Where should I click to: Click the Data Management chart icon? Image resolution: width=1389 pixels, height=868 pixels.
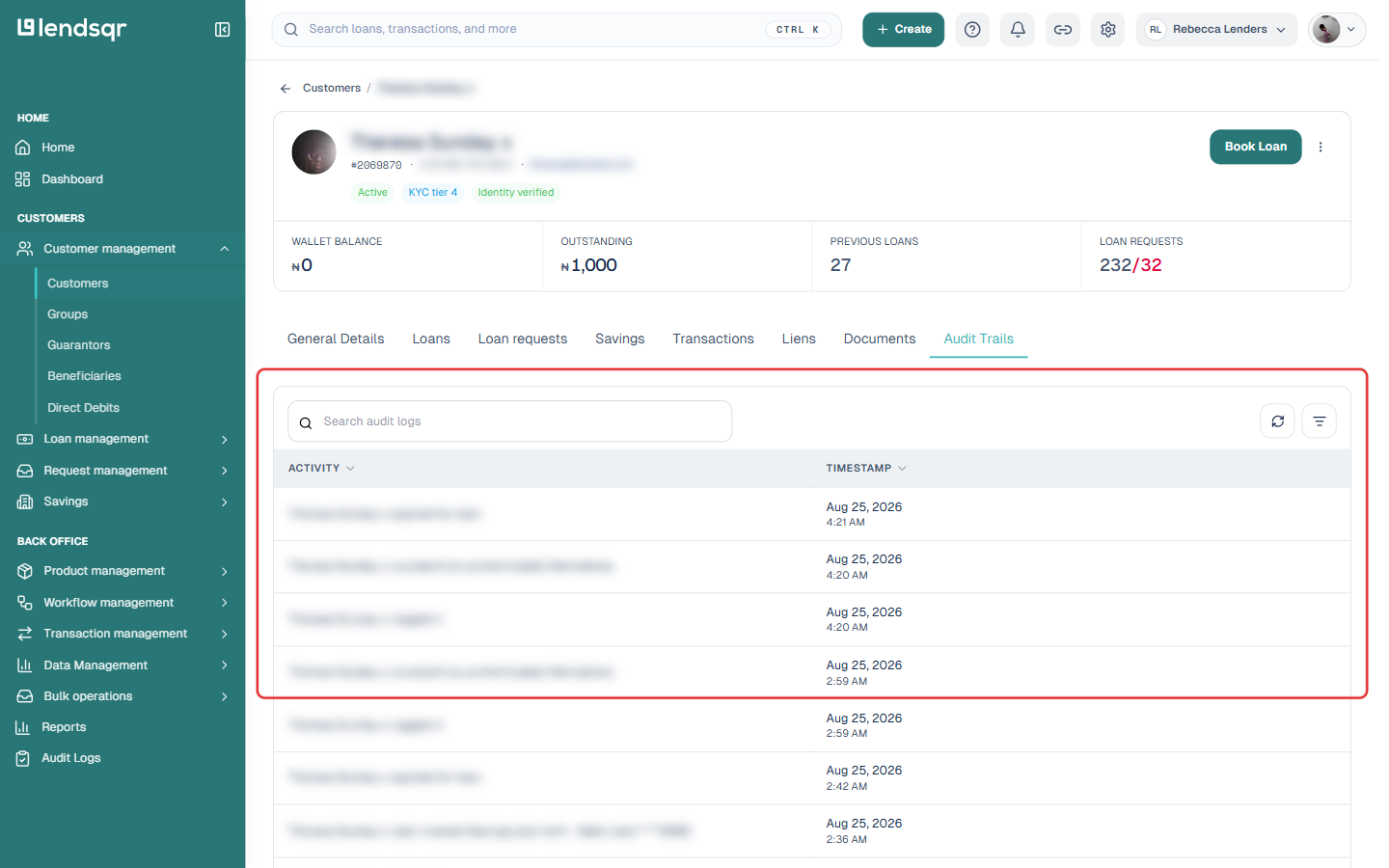pos(25,665)
